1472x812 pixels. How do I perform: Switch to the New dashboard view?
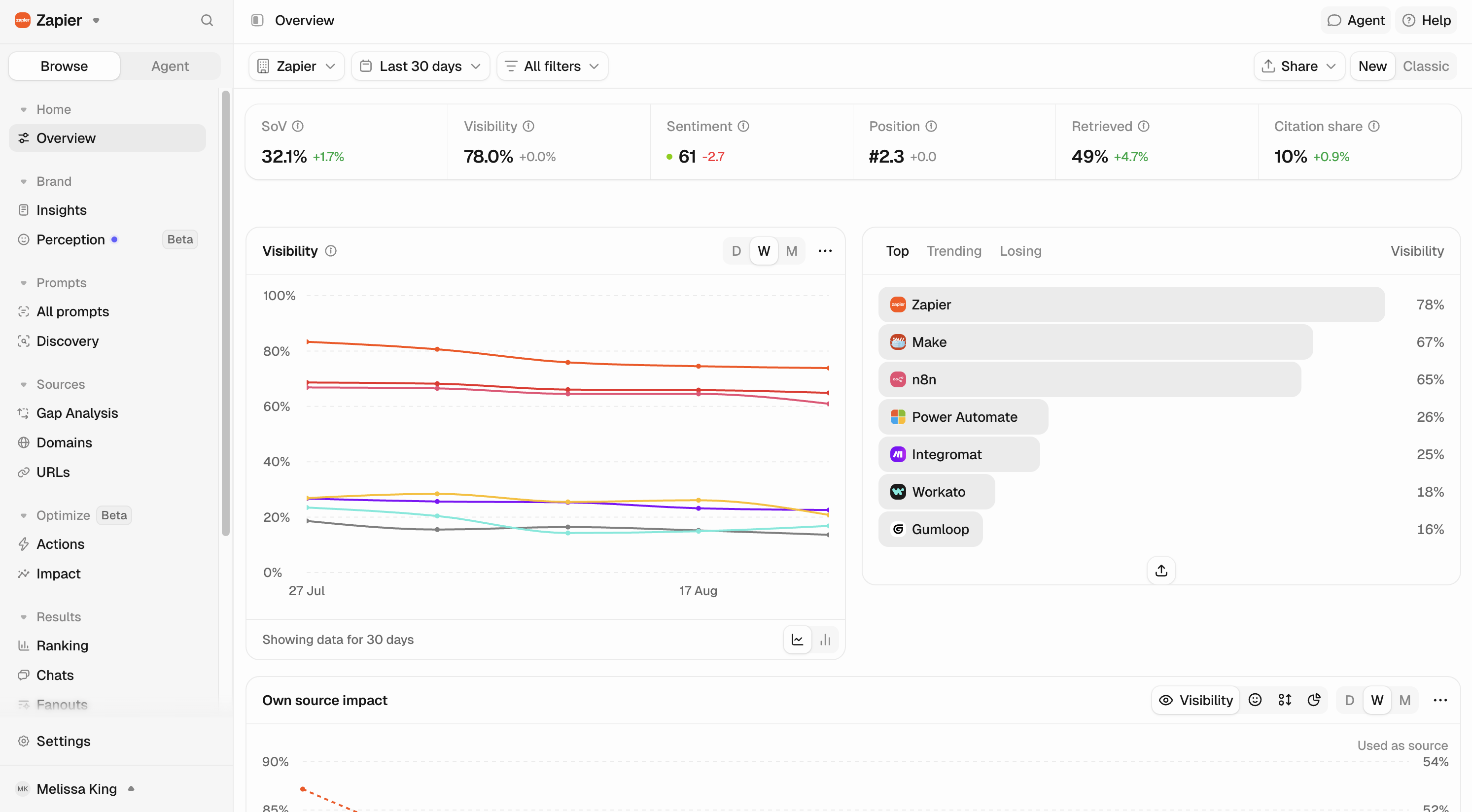[1372, 66]
